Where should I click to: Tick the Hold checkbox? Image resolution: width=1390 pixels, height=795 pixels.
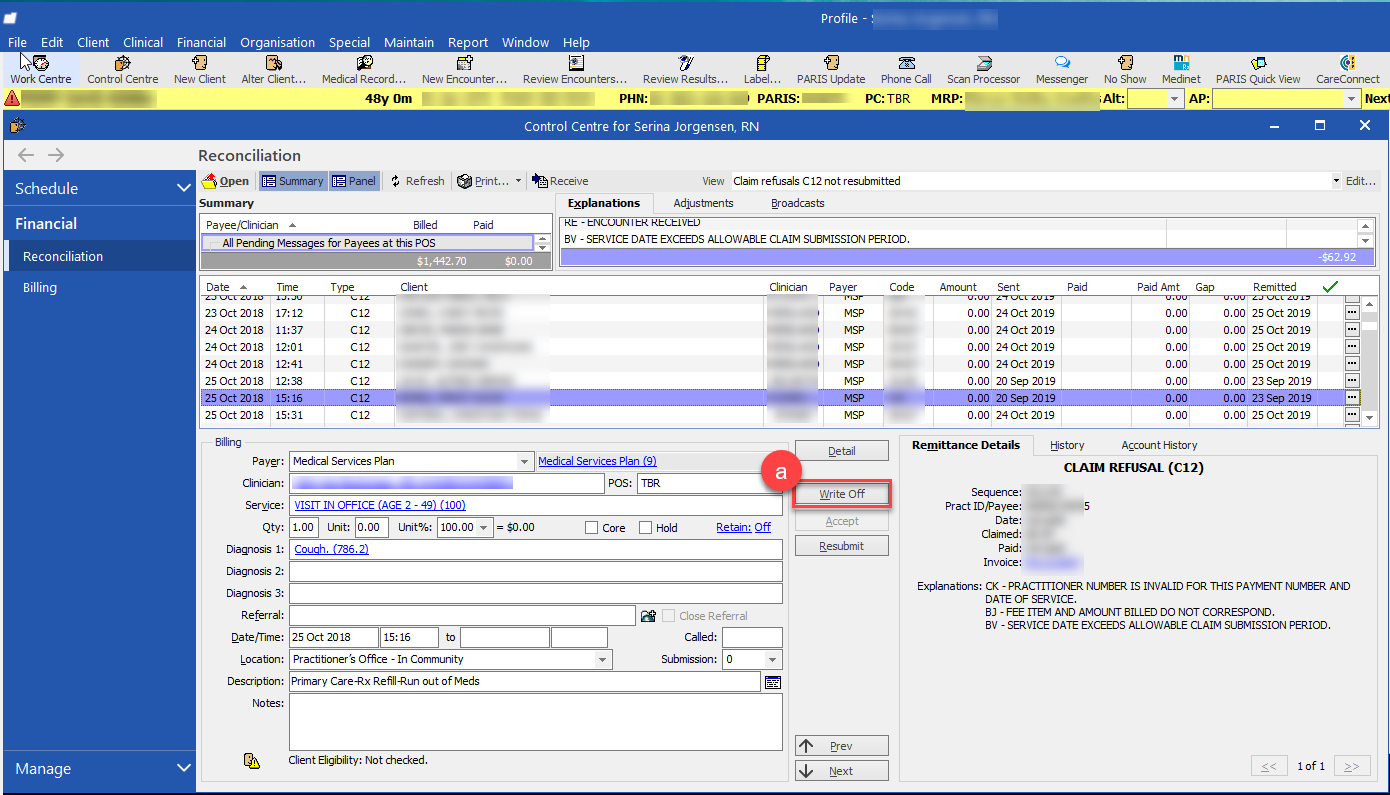tap(645, 528)
